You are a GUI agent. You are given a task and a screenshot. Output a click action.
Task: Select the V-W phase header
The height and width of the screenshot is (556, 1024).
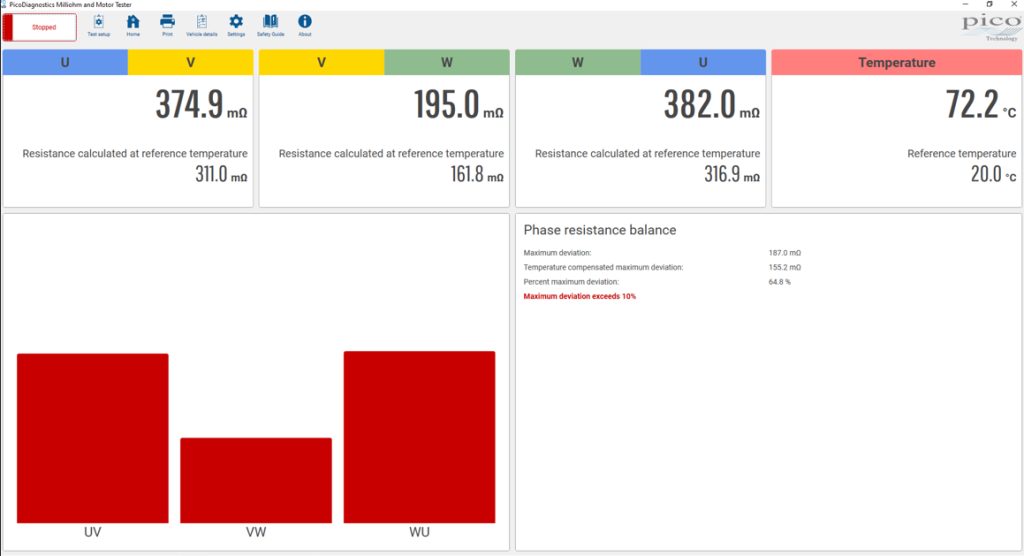[384, 63]
